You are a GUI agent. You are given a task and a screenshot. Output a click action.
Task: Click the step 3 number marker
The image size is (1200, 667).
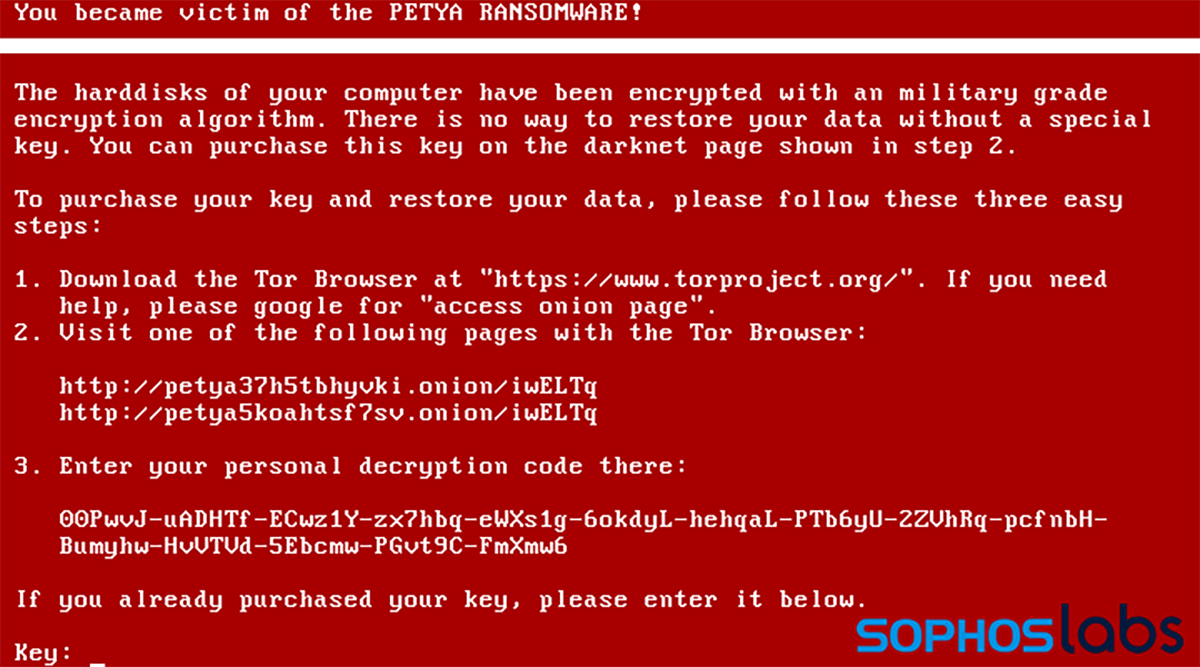(26, 466)
